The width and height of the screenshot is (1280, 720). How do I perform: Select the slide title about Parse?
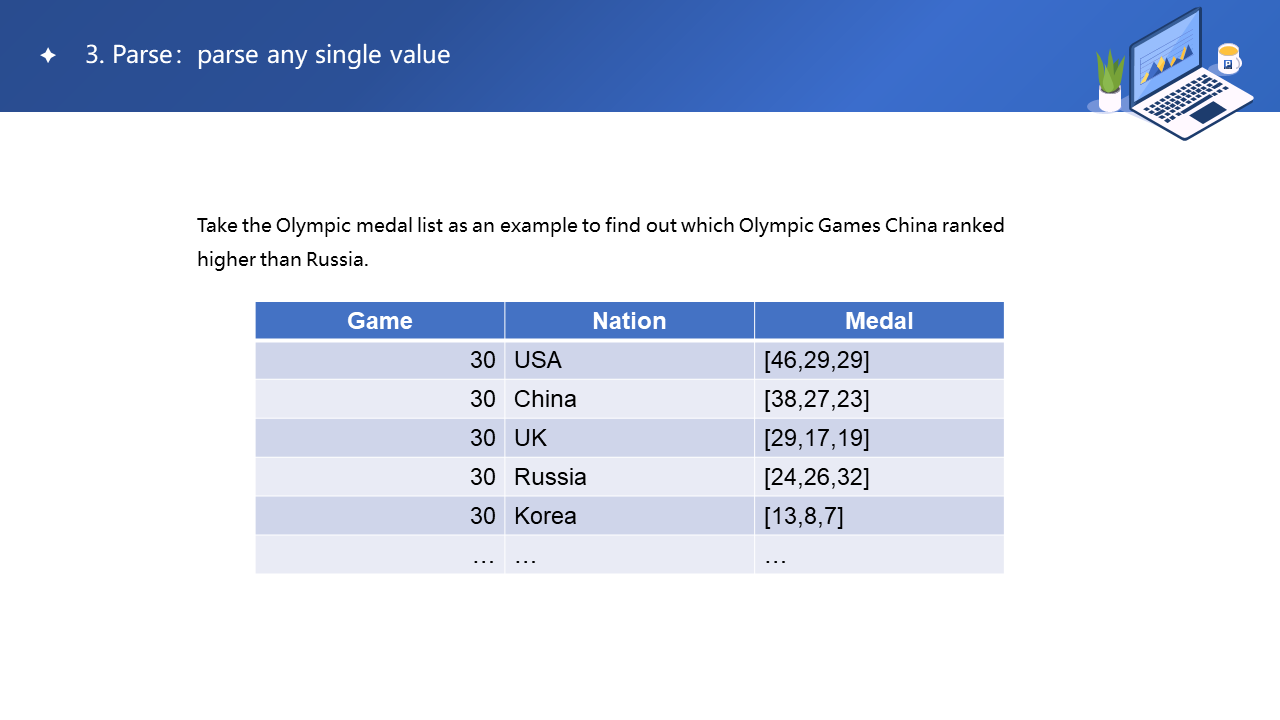point(267,55)
